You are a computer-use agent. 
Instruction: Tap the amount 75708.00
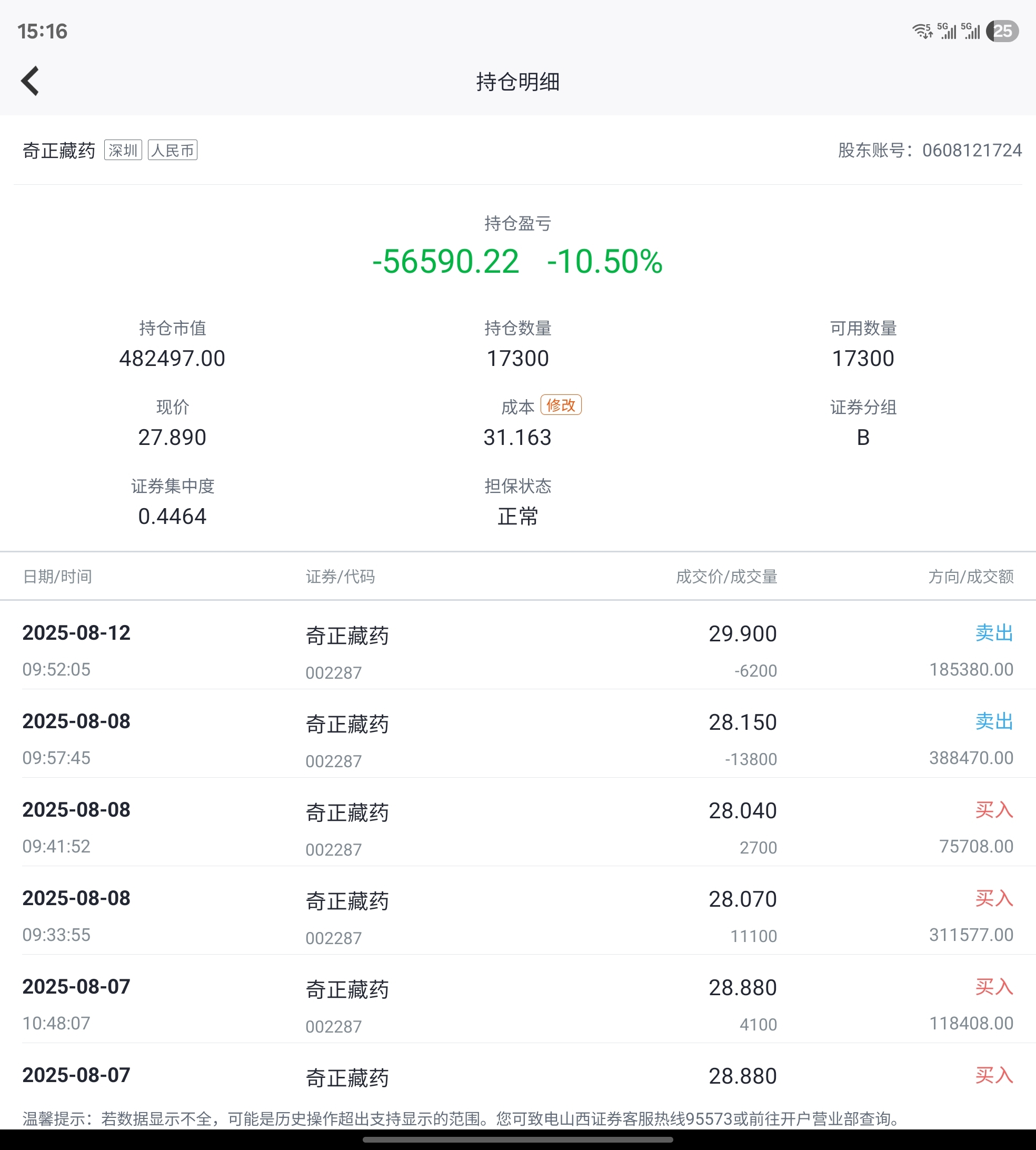click(976, 846)
